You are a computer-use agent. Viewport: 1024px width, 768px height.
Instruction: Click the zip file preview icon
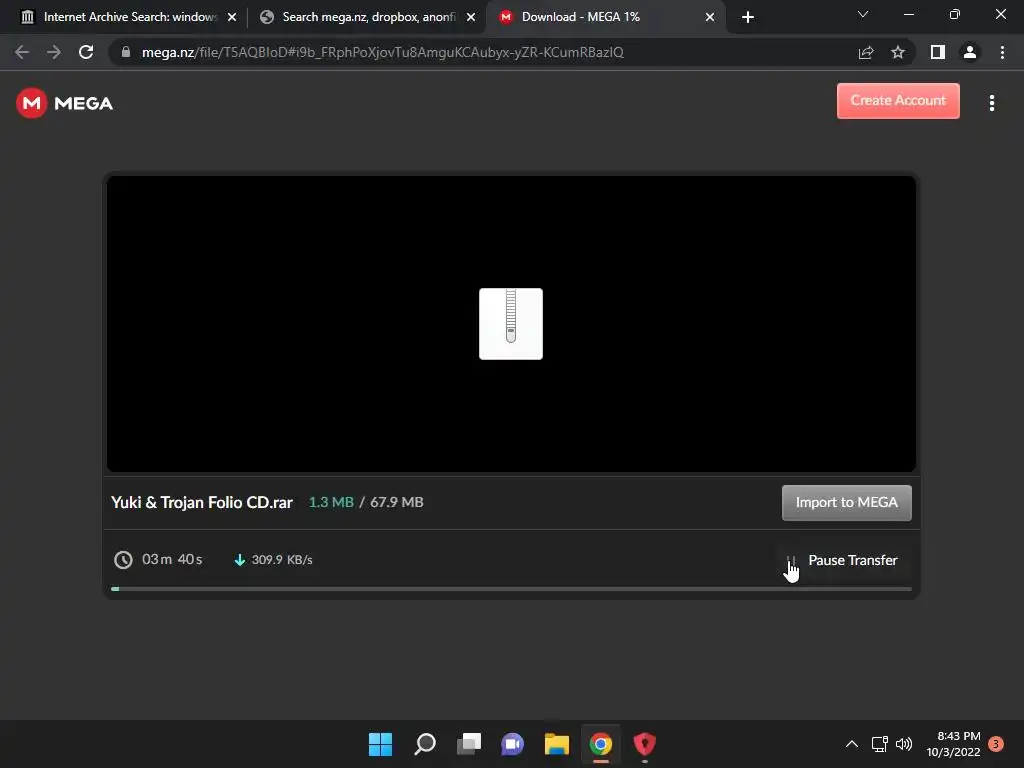[511, 324]
